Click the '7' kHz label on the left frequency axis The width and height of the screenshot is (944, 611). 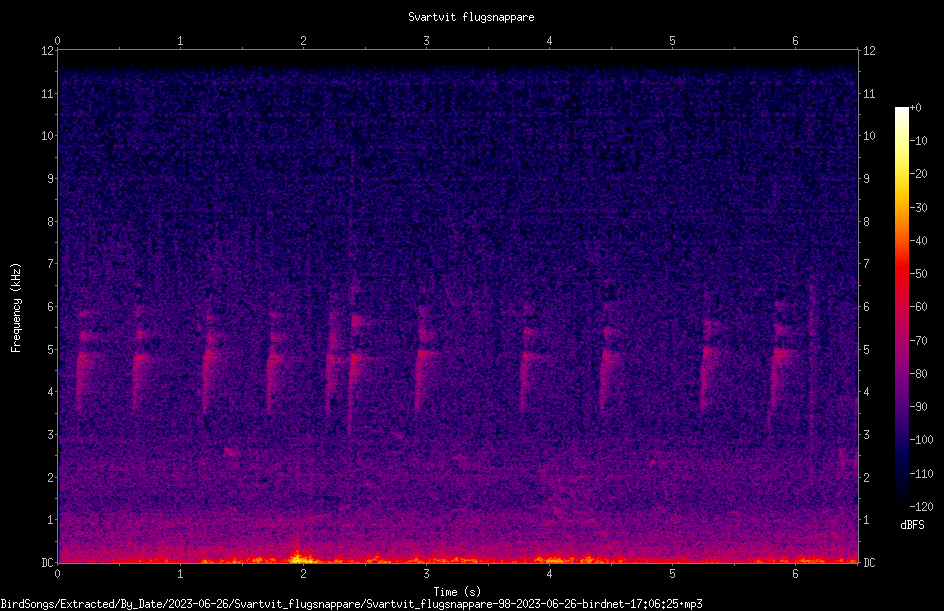tap(51, 264)
